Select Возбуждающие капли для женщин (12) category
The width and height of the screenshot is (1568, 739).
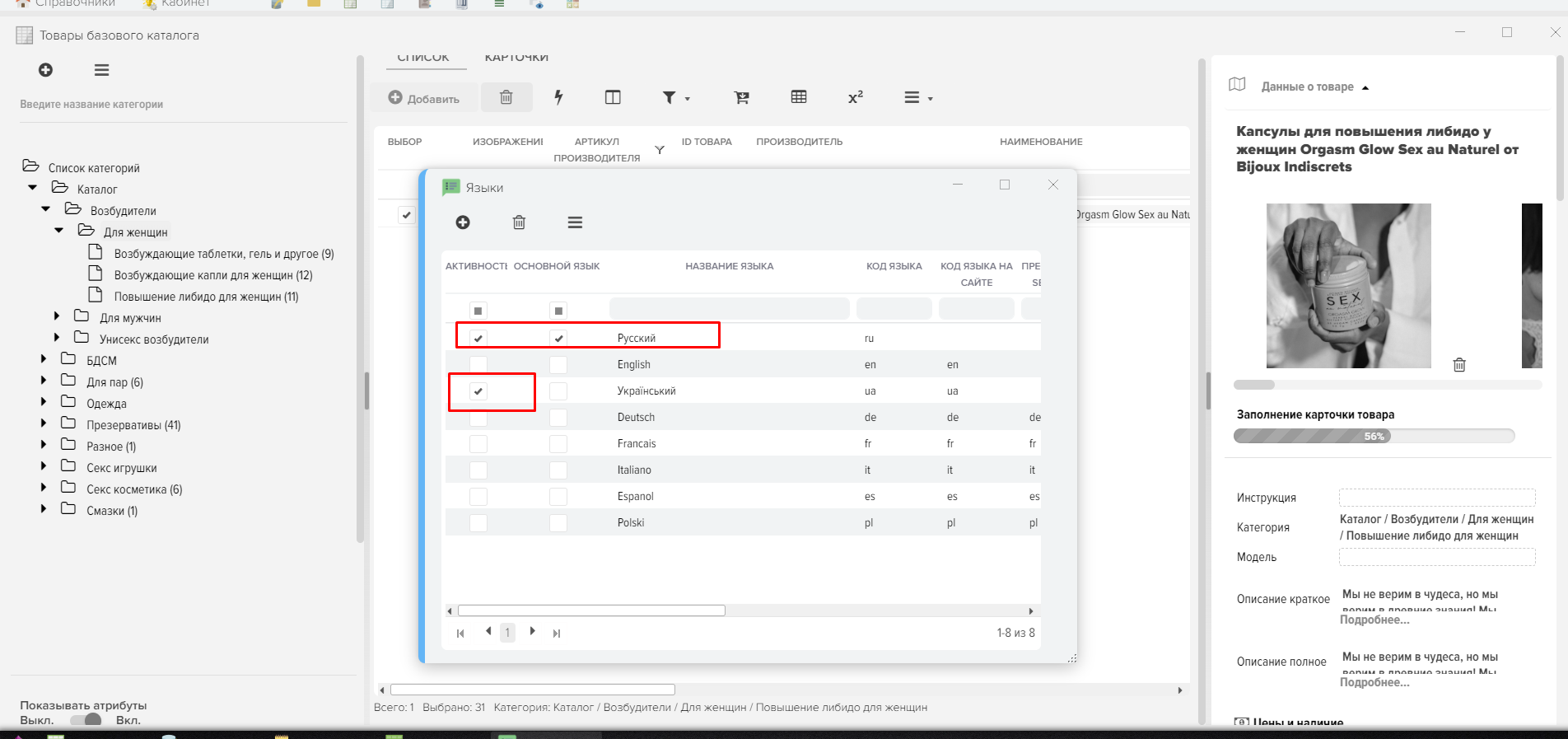(x=213, y=275)
